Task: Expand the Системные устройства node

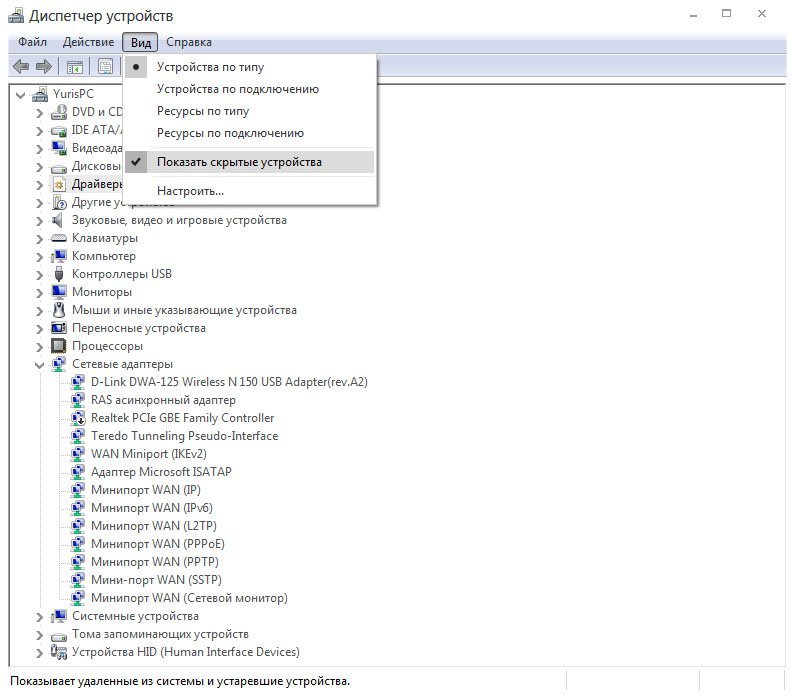Action: pyautogui.click(x=39, y=617)
